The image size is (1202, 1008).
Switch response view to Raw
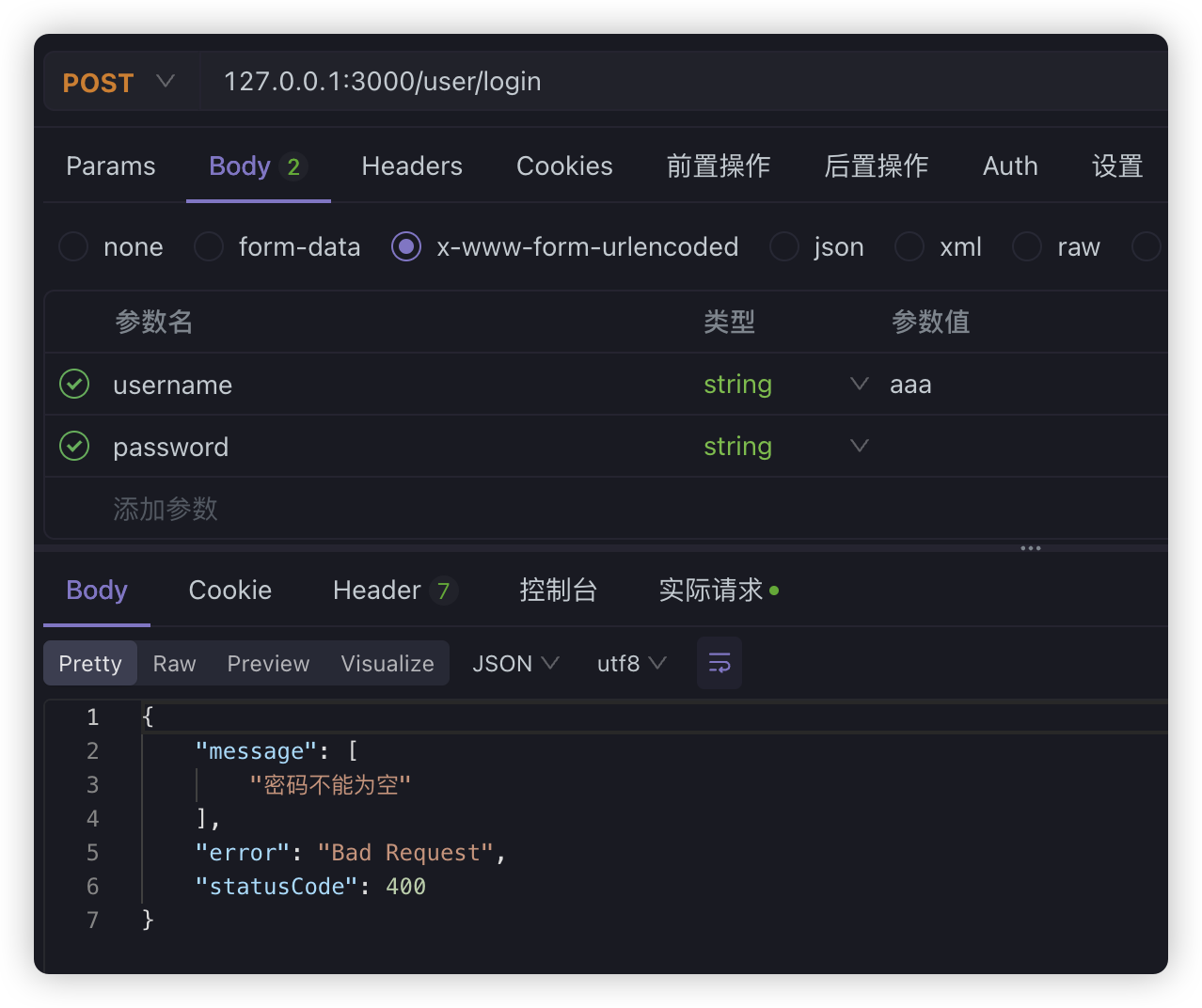pyautogui.click(x=174, y=663)
